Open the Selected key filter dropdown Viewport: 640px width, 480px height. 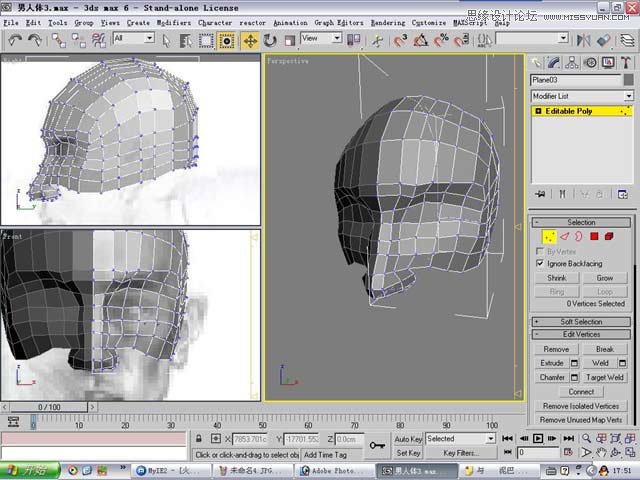(x=460, y=439)
